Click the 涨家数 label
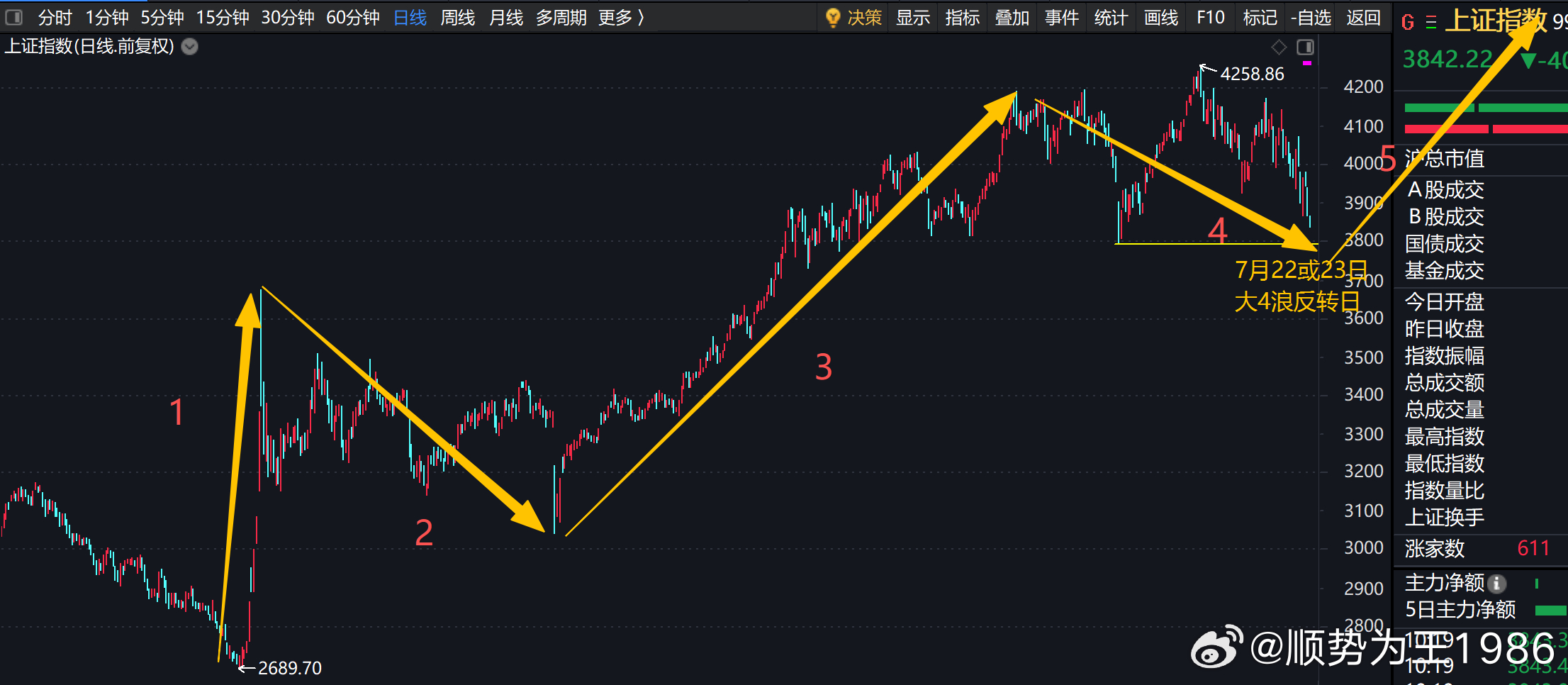Image resolution: width=1568 pixels, height=685 pixels. (1435, 549)
